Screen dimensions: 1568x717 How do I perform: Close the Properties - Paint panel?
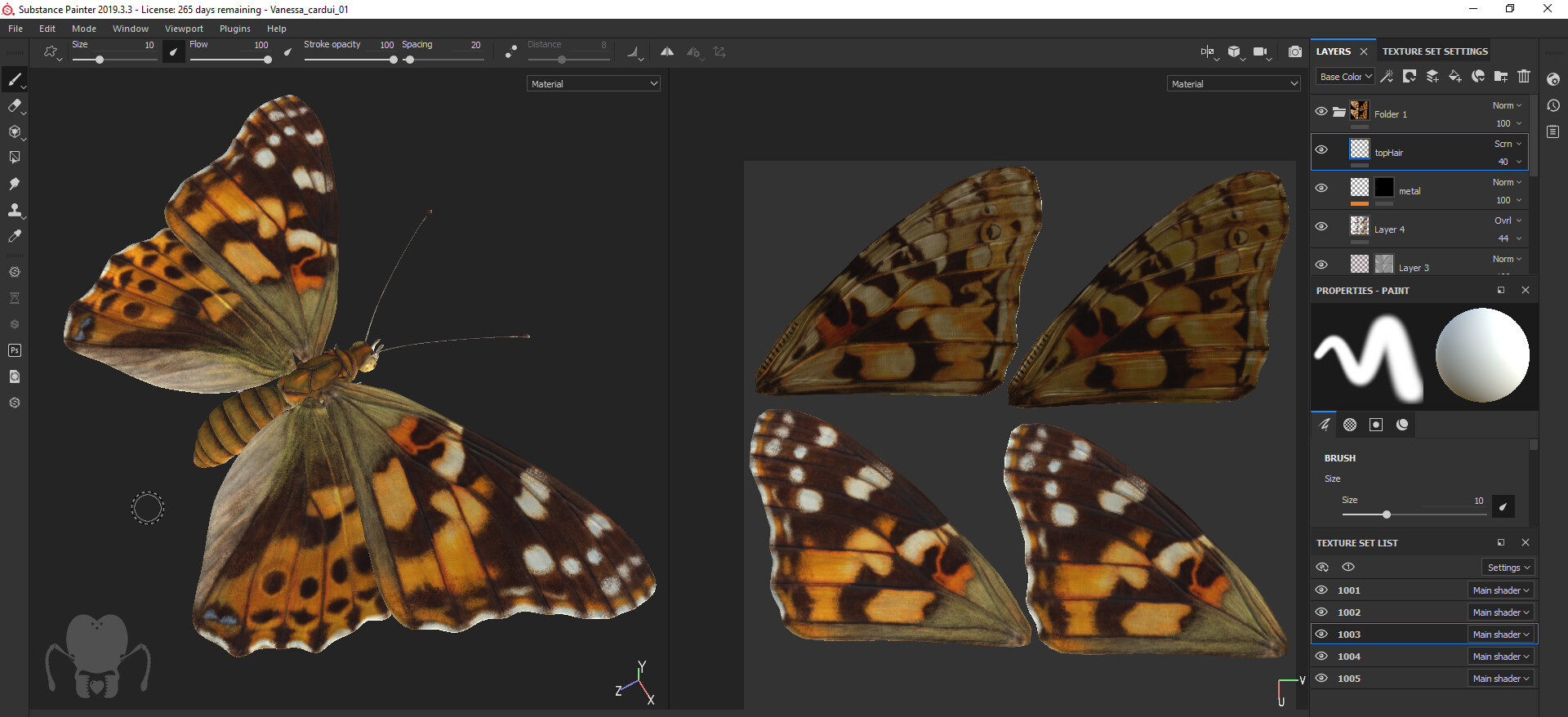pos(1525,291)
